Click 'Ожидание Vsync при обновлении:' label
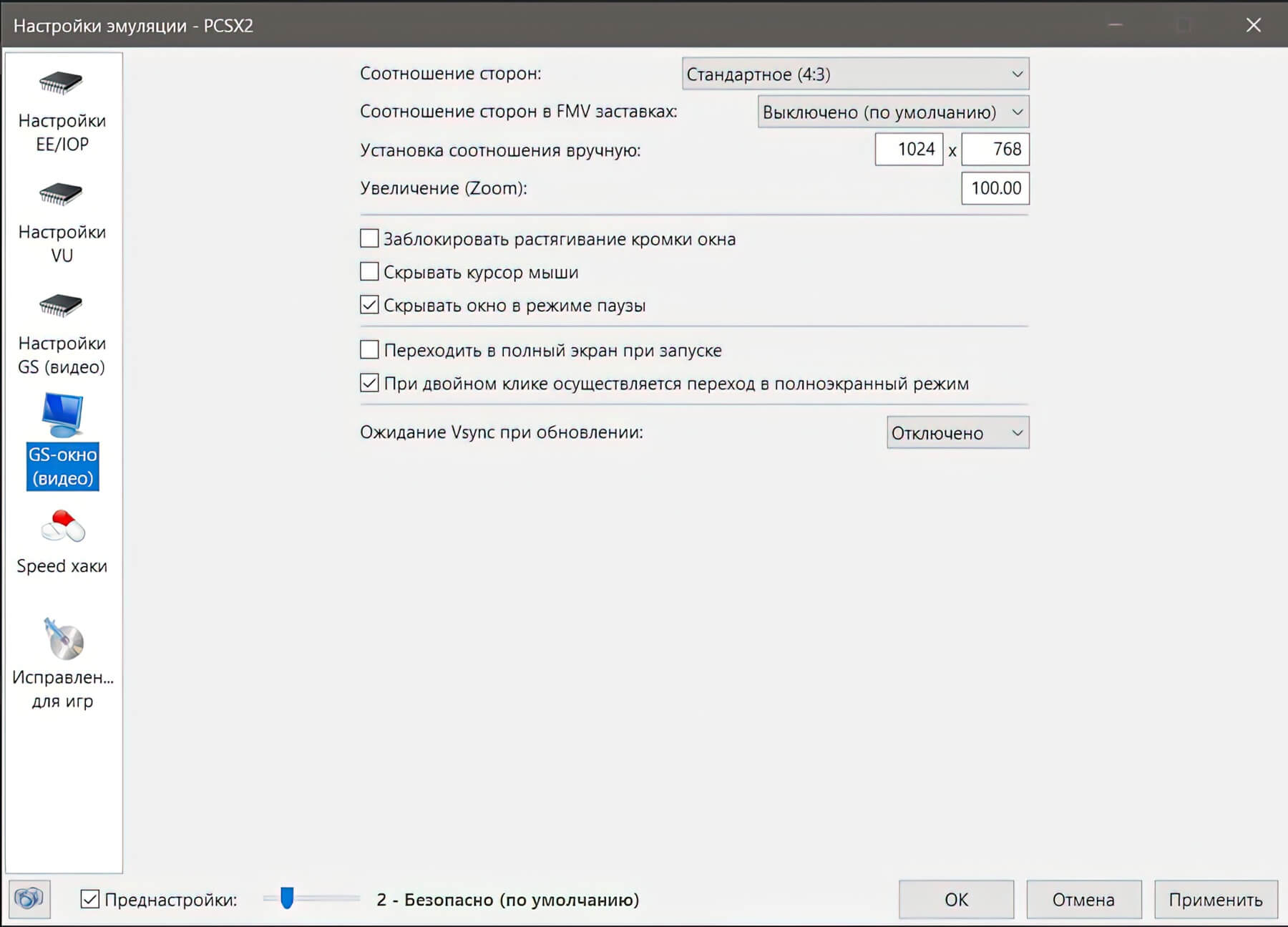1288x927 pixels. point(502,432)
